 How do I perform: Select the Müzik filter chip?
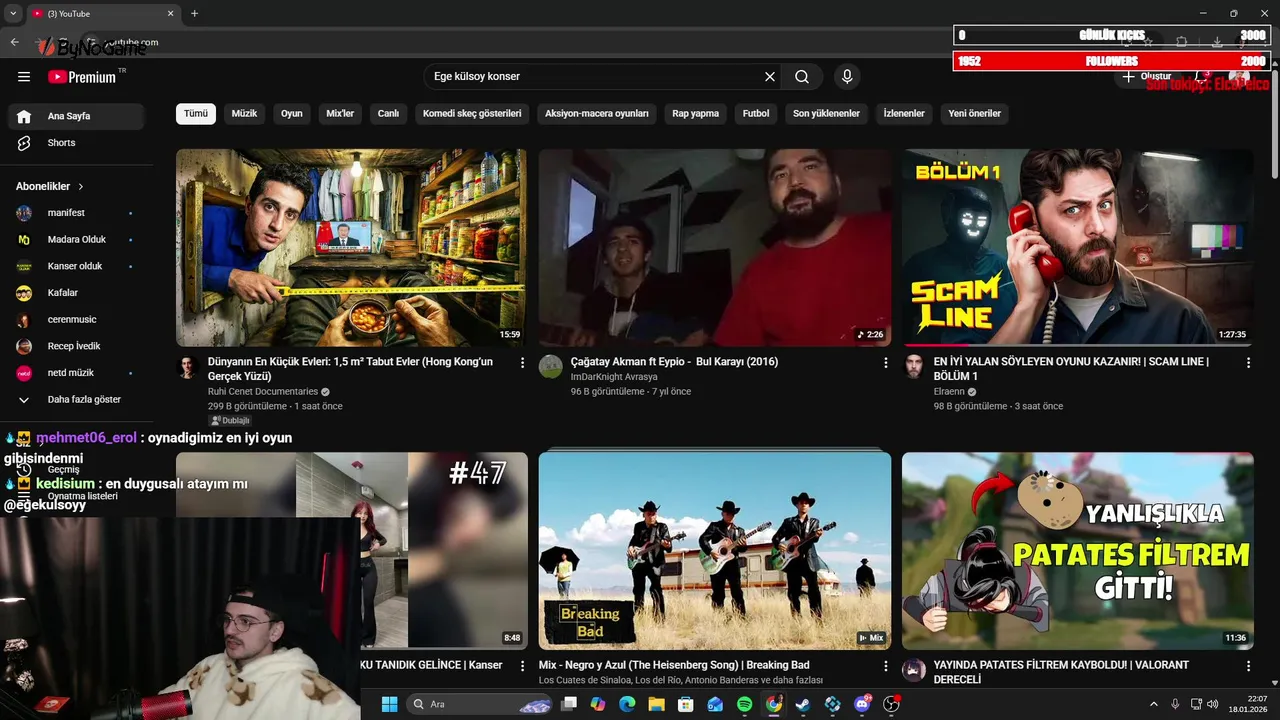(x=244, y=113)
